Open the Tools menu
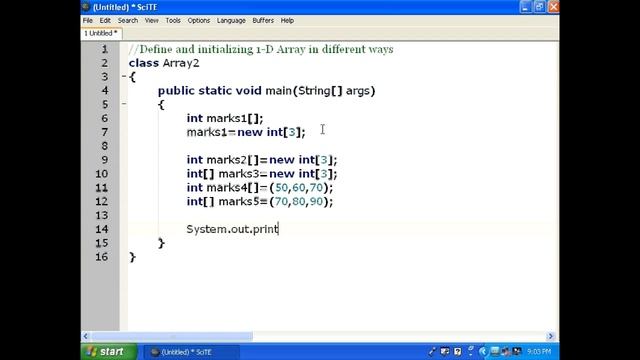This screenshot has height=360, width=640. coord(173,20)
